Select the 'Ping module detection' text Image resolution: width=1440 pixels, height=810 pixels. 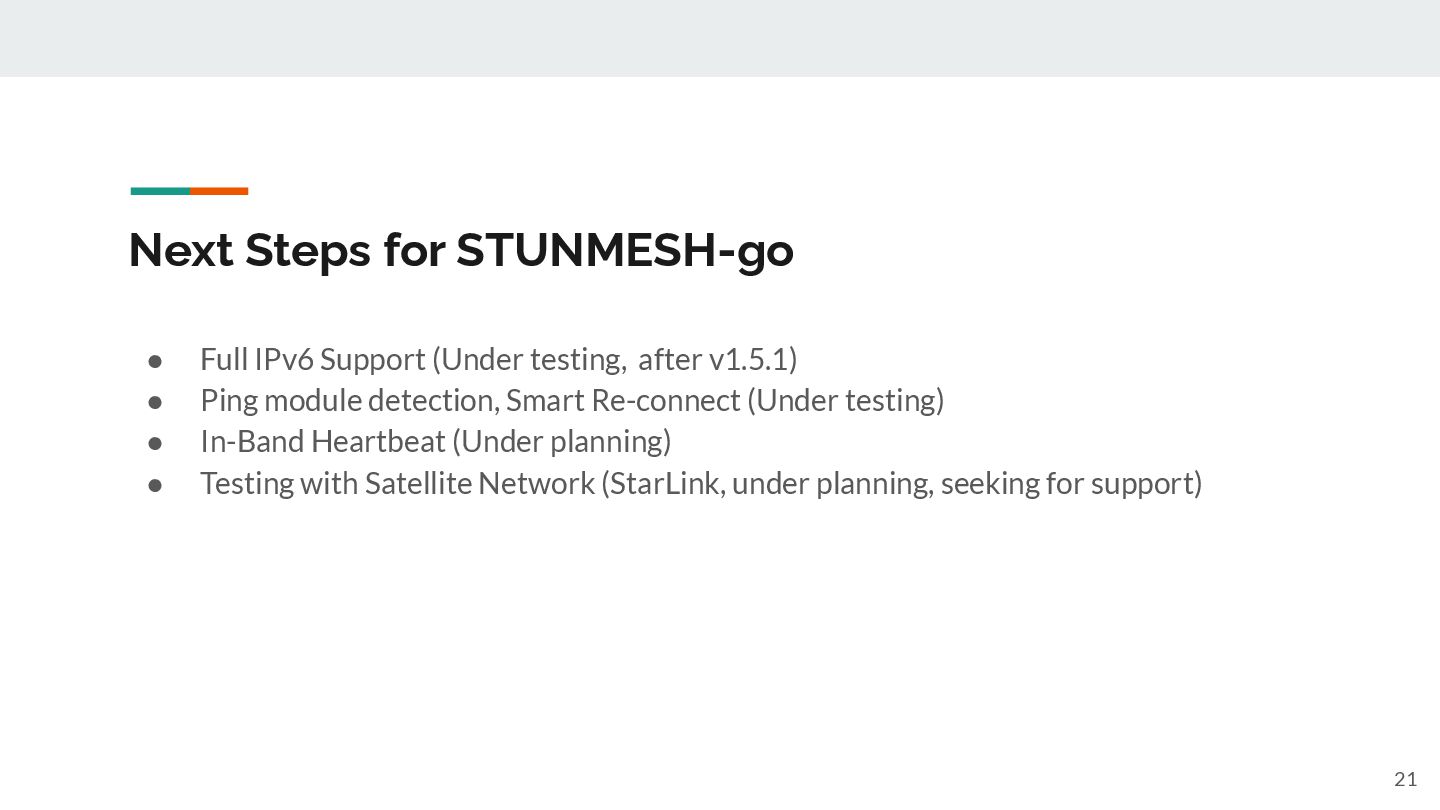349,400
